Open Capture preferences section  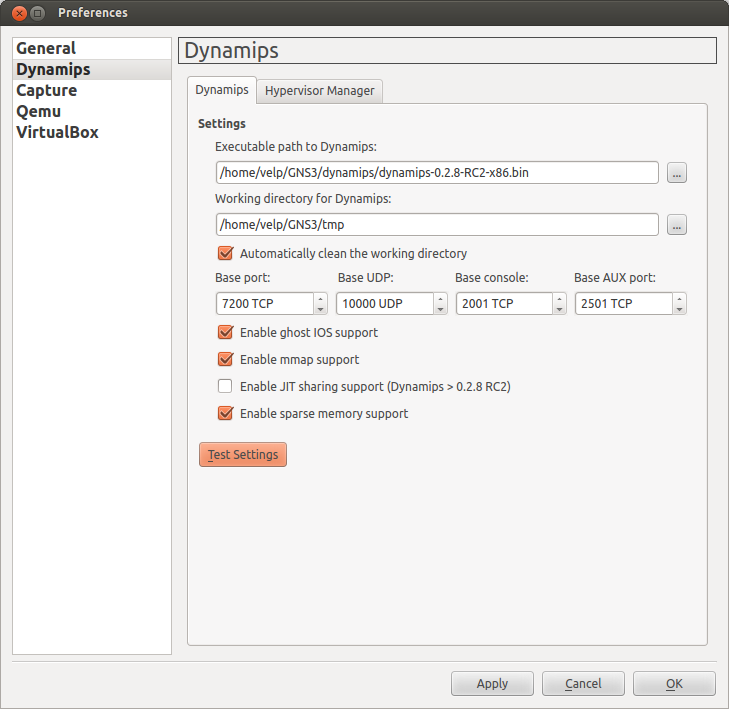tap(92, 90)
